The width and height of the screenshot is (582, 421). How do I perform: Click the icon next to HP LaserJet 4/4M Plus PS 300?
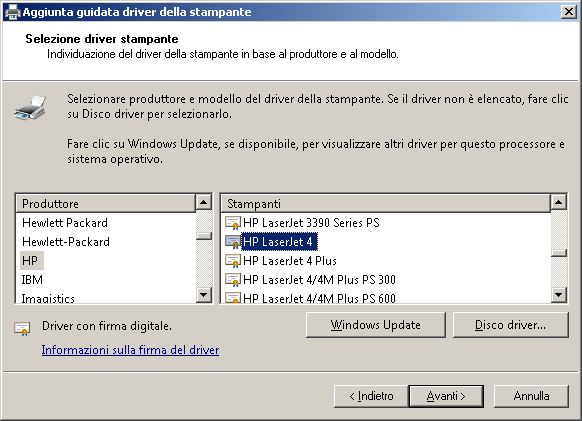[233, 280]
